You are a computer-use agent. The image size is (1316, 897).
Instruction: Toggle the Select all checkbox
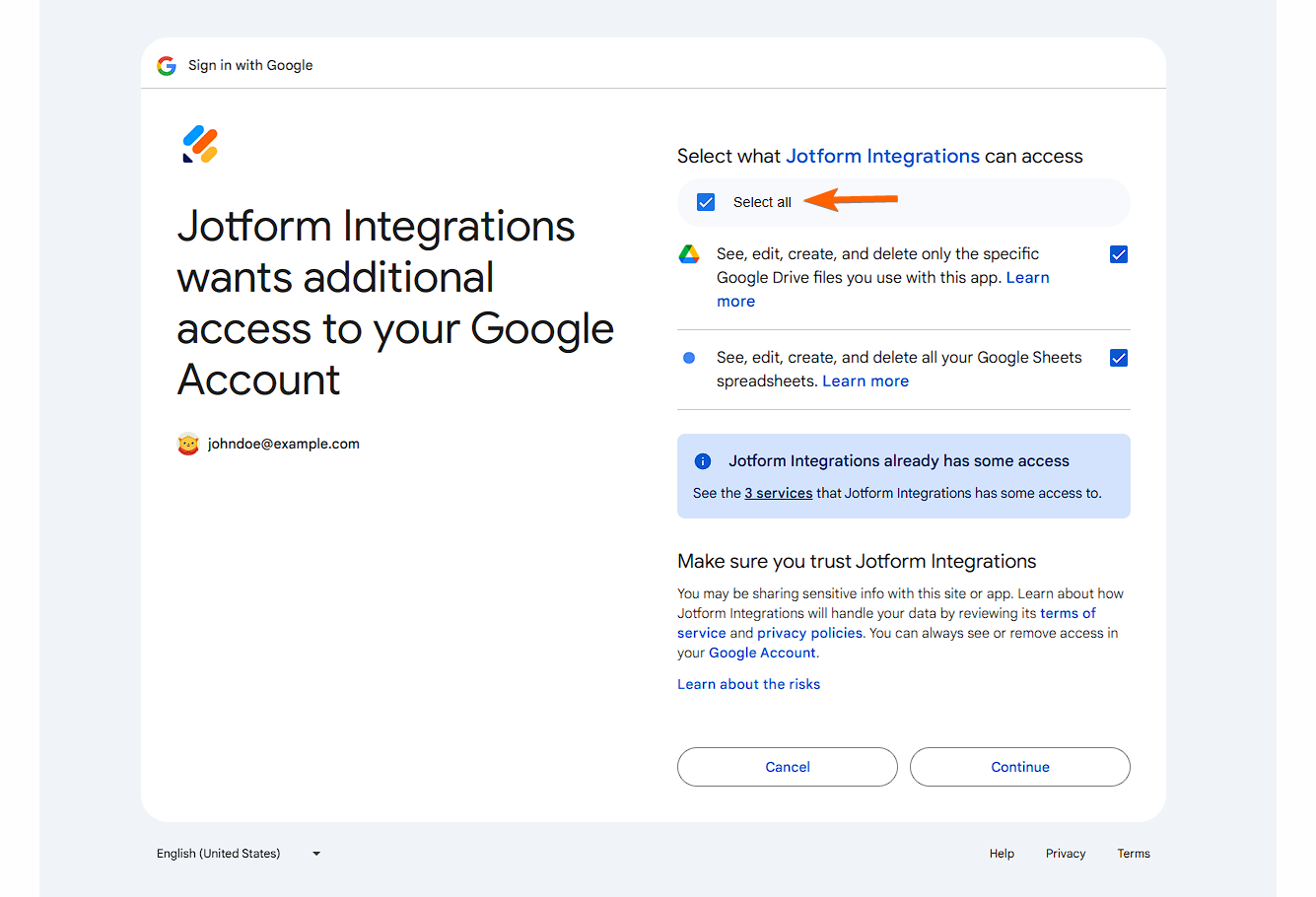click(x=706, y=202)
